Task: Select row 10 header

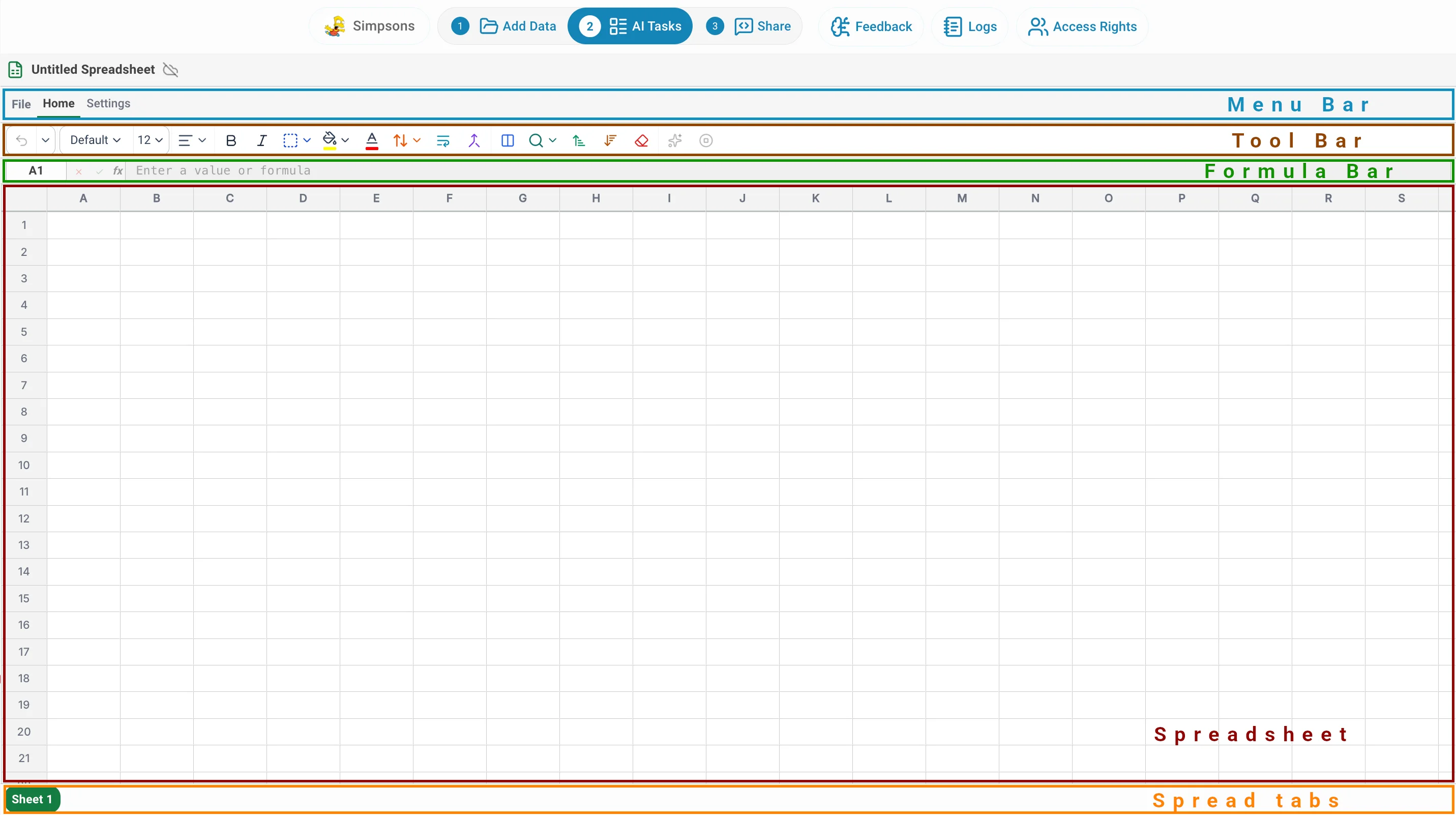Action: point(24,465)
